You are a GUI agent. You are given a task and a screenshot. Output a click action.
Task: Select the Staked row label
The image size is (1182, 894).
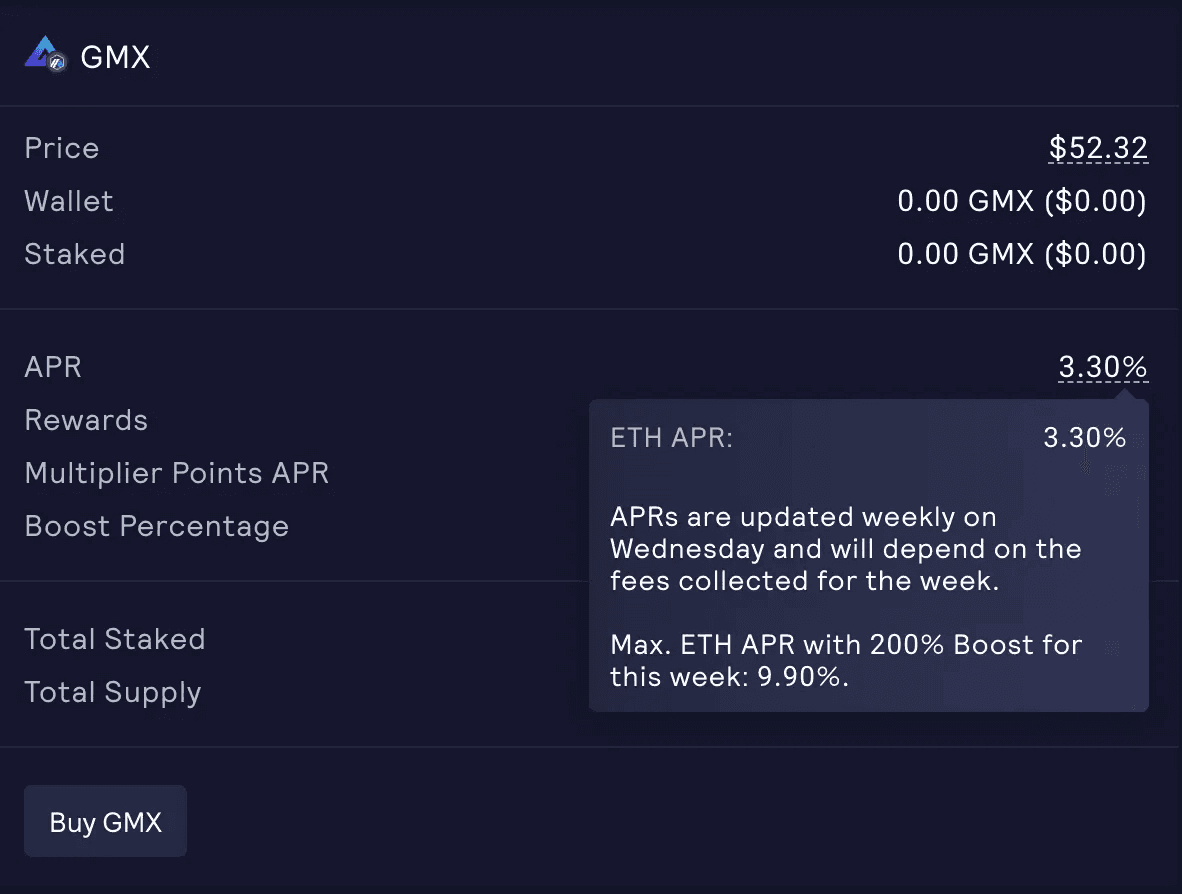pyautogui.click(x=75, y=254)
